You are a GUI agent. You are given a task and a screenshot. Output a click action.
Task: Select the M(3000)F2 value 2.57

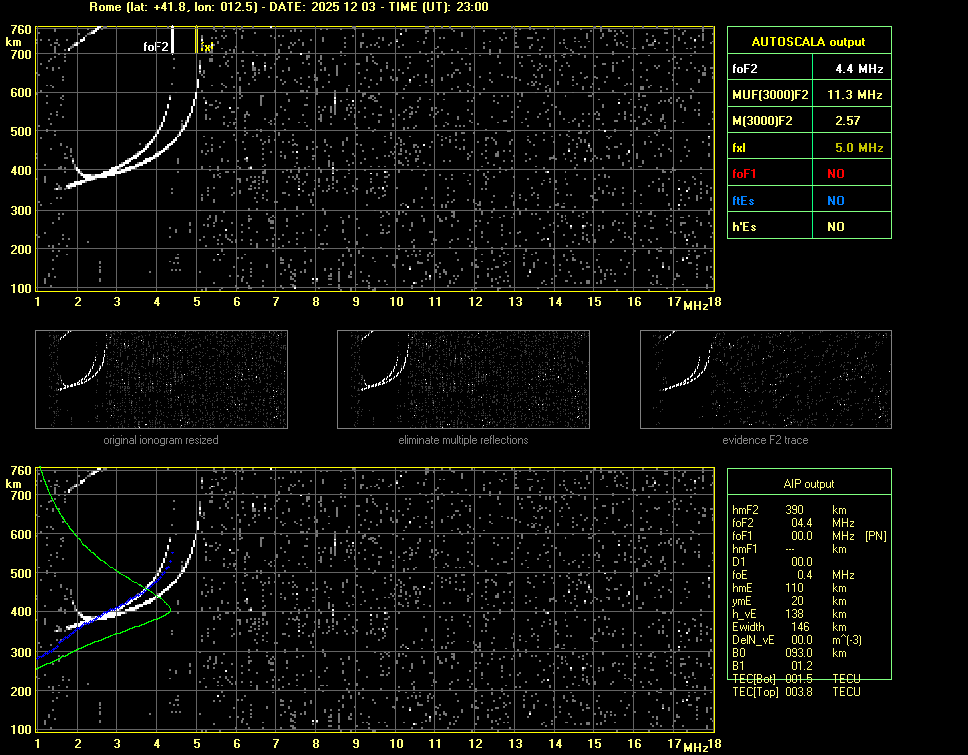[847, 121]
